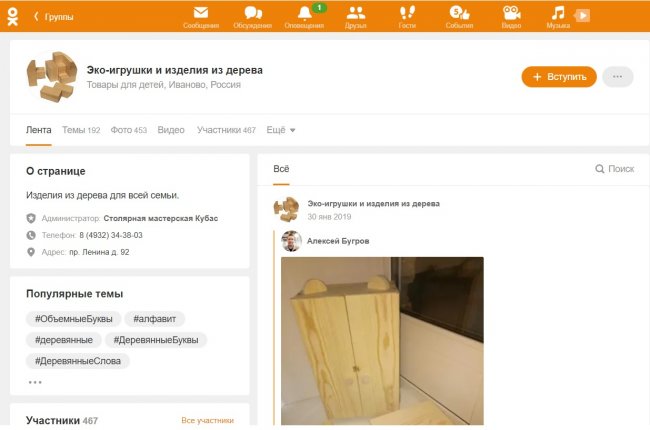
Task: Open the three-dots group options menu
Action: (618, 77)
